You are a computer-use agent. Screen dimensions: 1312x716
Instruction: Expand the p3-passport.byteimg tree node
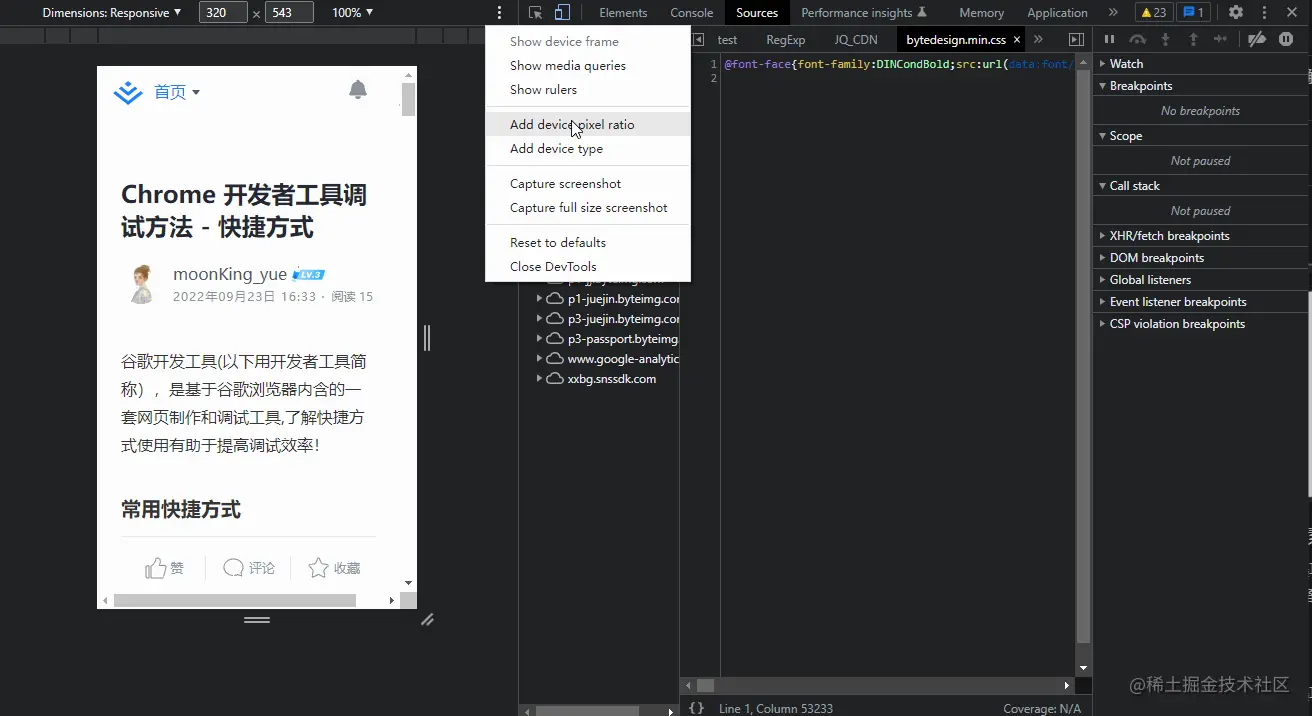(540, 339)
